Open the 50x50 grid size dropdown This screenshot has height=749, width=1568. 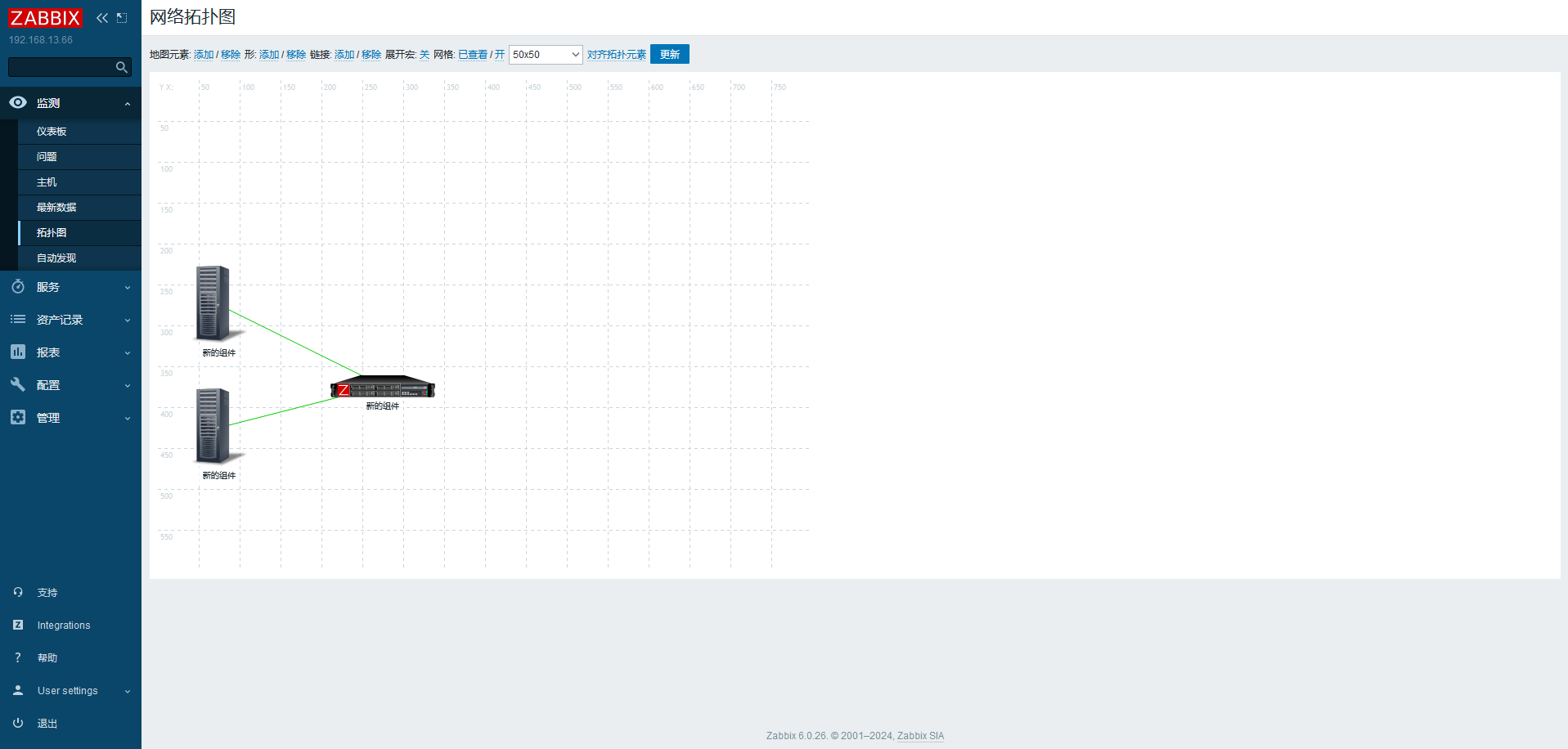[546, 55]
